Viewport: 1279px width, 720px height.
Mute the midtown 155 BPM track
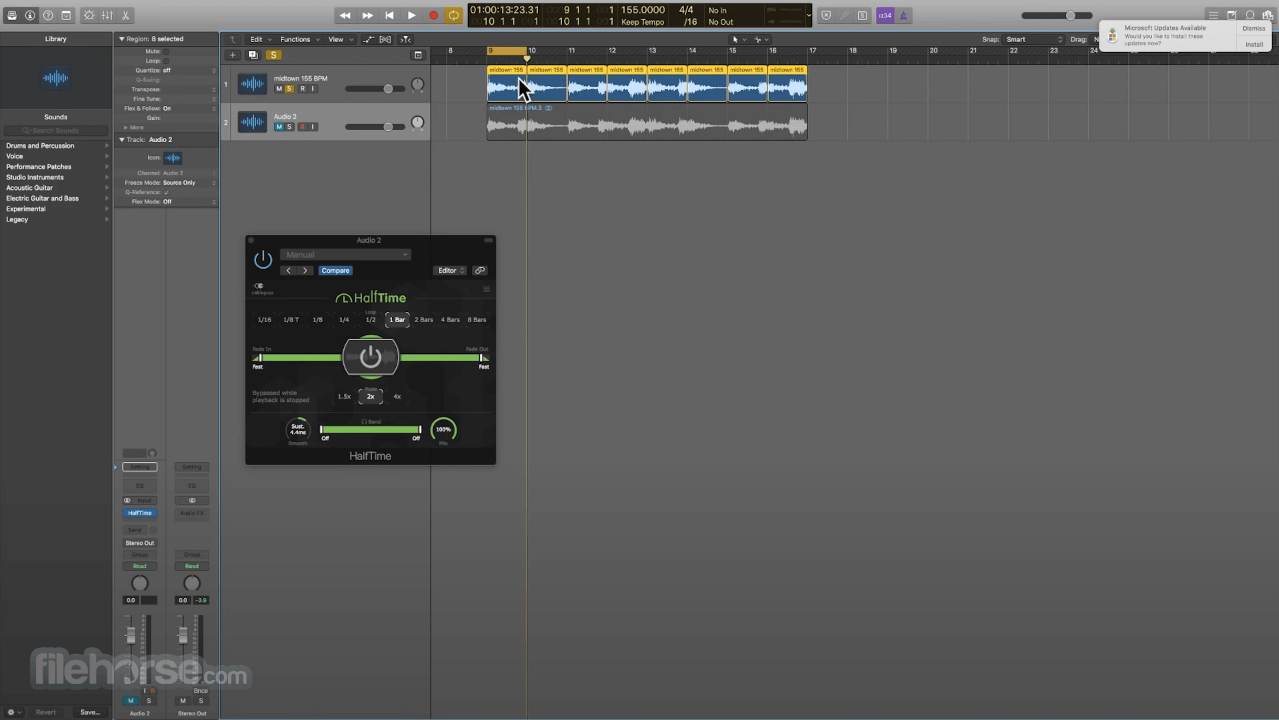(x=279, y=89)
